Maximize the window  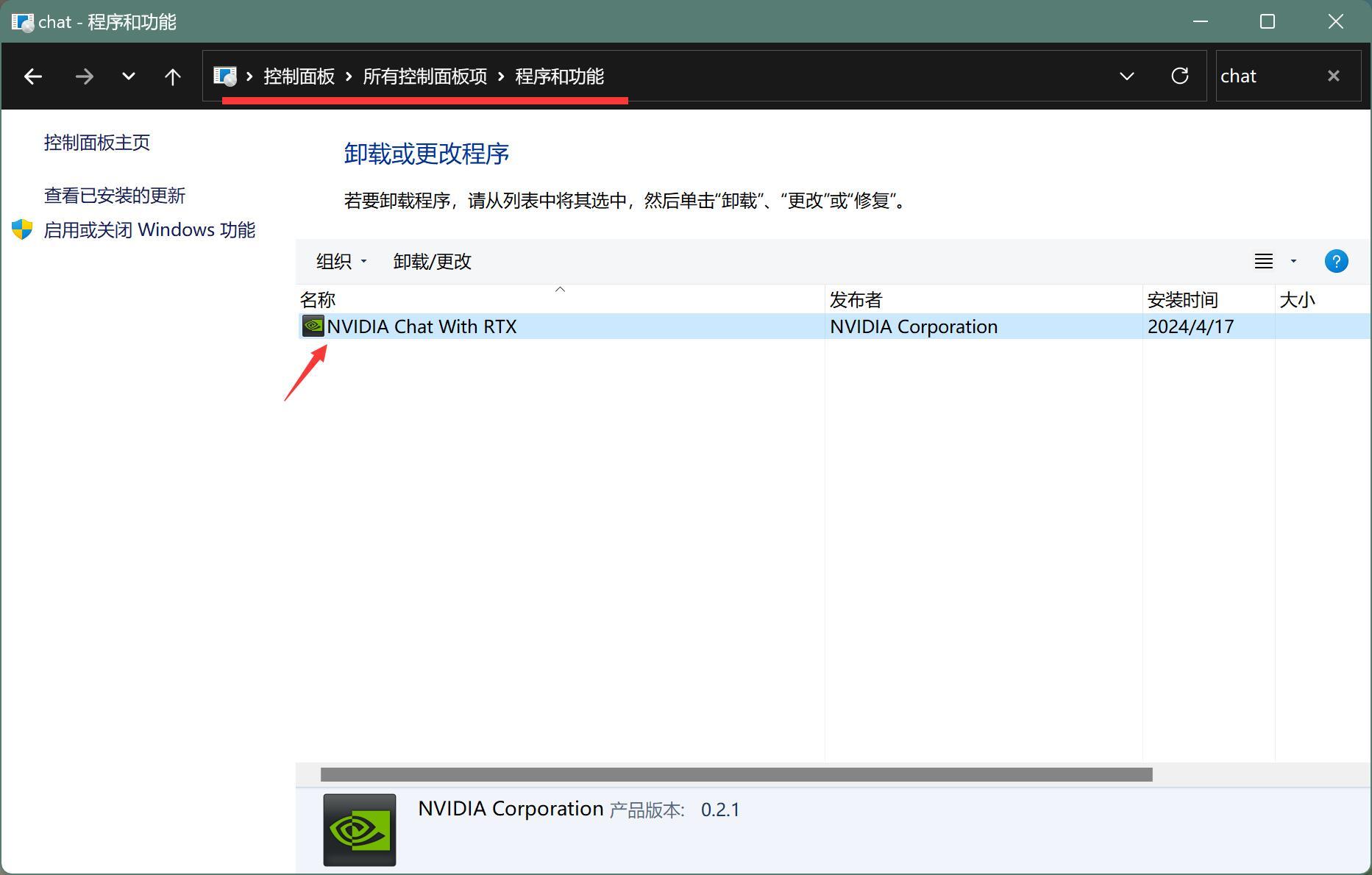(x=1268, y=21)
